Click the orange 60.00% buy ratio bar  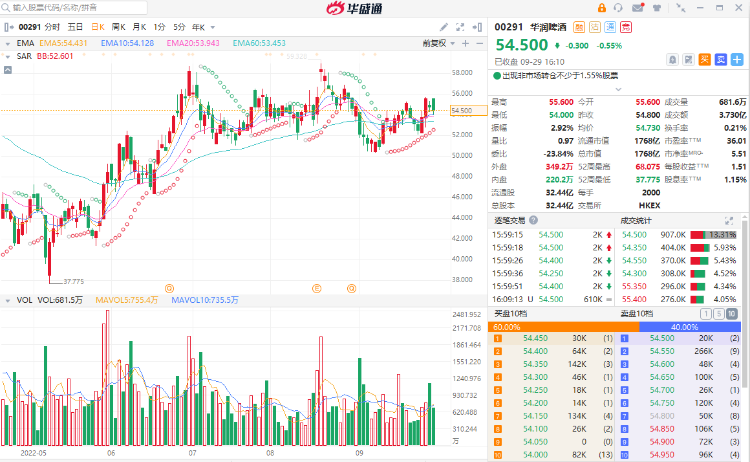pos(563,327)
